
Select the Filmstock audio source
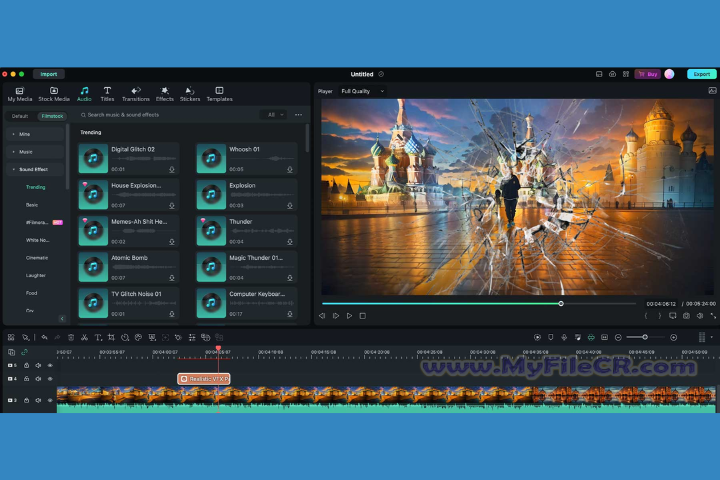[52, 116]
